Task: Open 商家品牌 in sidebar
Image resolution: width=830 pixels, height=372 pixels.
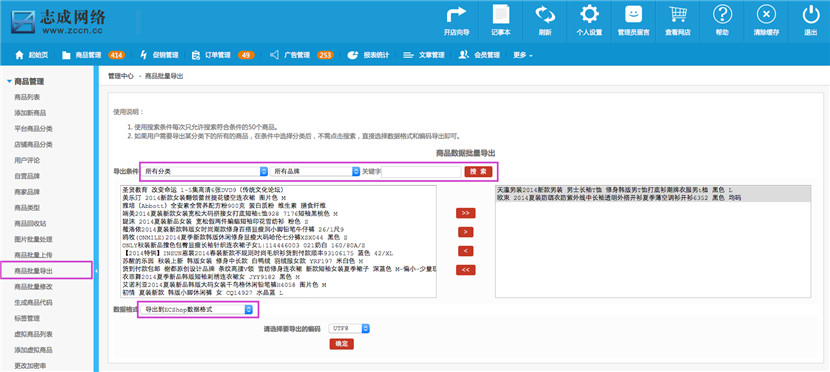Action: pyautogui.click(x=27, y=192)
